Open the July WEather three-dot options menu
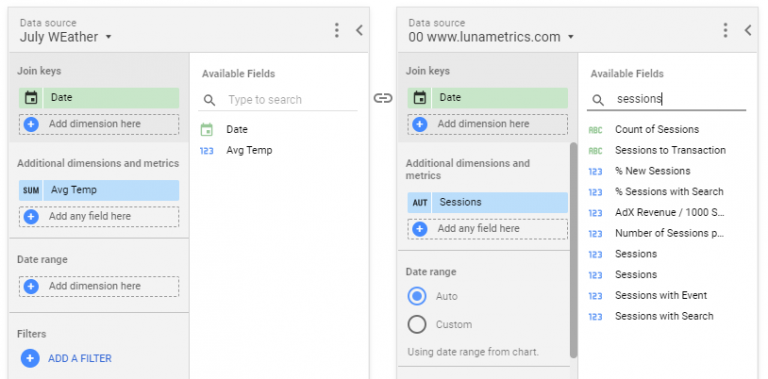Image resolution: width=768 pixels, height=379 pixels. click(336, 30)
